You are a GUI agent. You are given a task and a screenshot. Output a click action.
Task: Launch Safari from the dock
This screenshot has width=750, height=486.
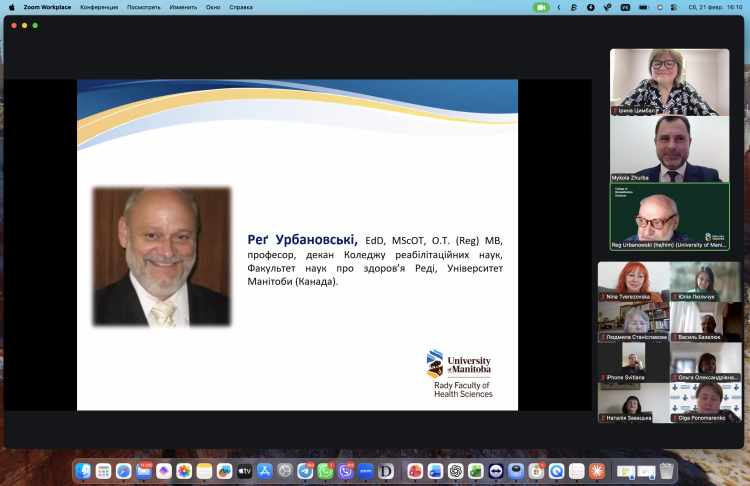click(124, 471)
